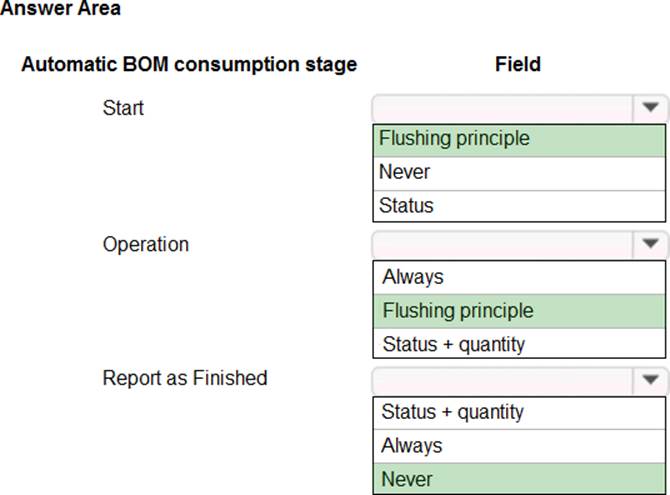Click the Operation stage combo box field

502,244
